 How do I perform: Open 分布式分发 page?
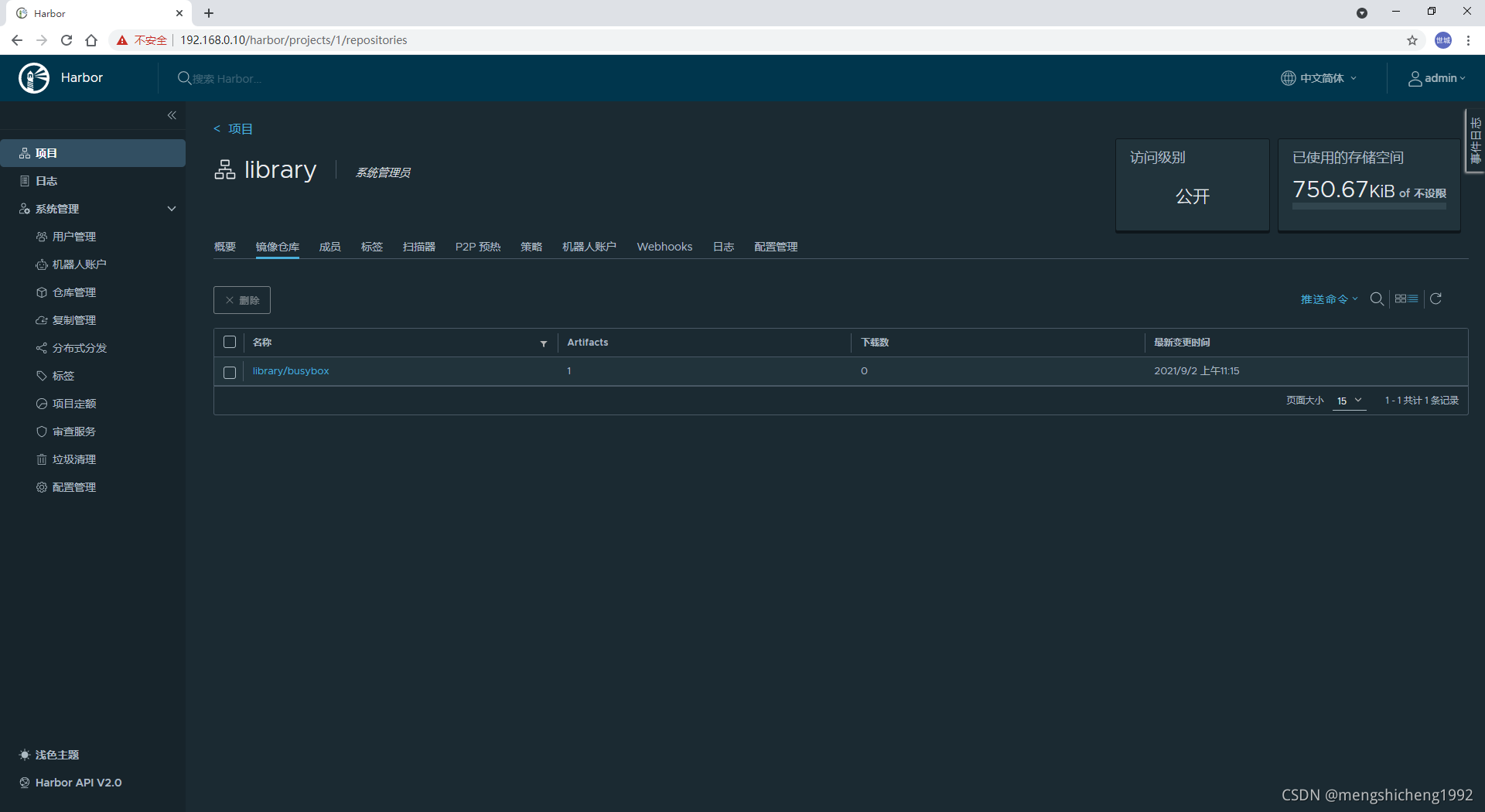79,348
